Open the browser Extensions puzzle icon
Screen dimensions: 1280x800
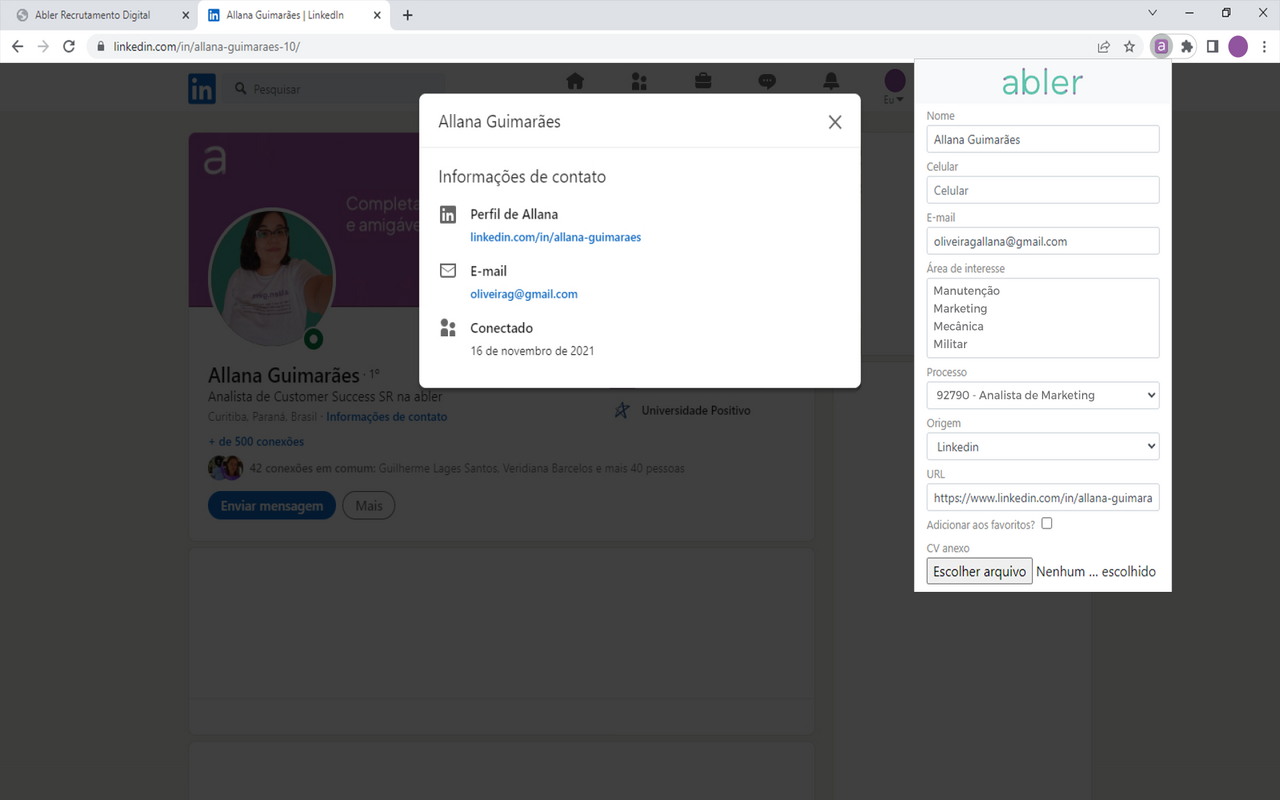click(1185, 46)
